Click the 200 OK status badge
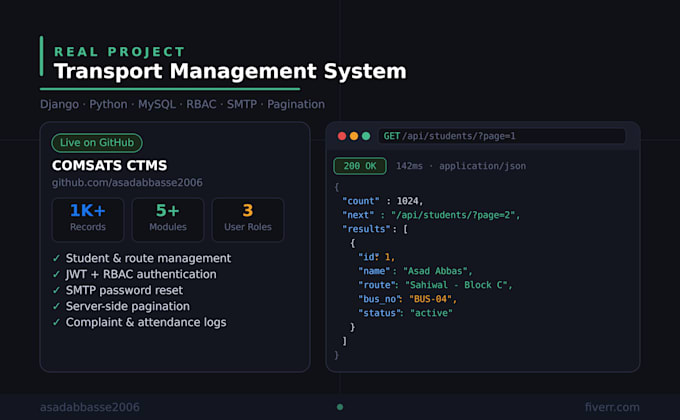The height and width of the screenshot is (420, 680). 360,166
